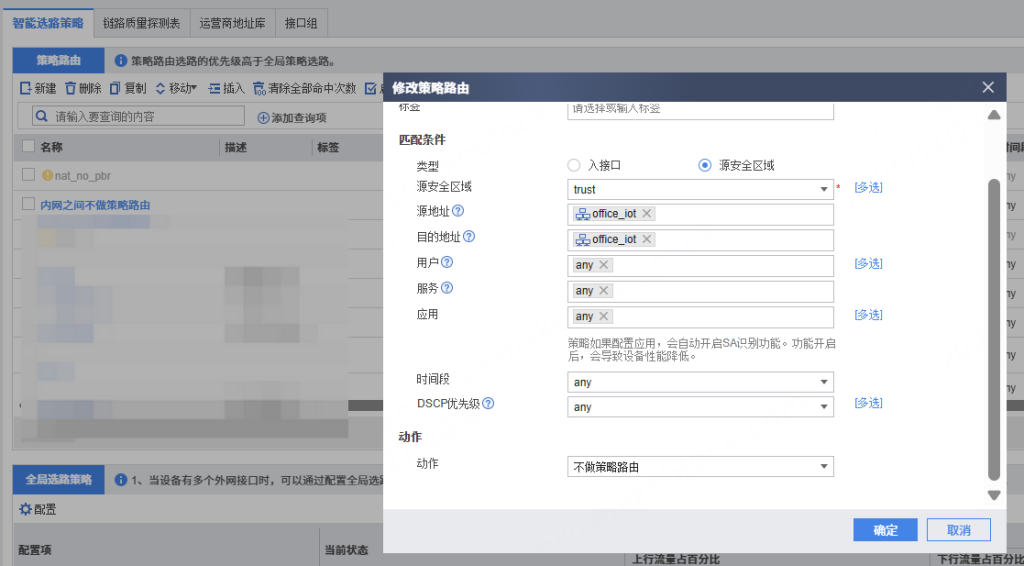Select the 源安全区域 radio button
The image size is (1024, 566).
[x=705, y=165]
